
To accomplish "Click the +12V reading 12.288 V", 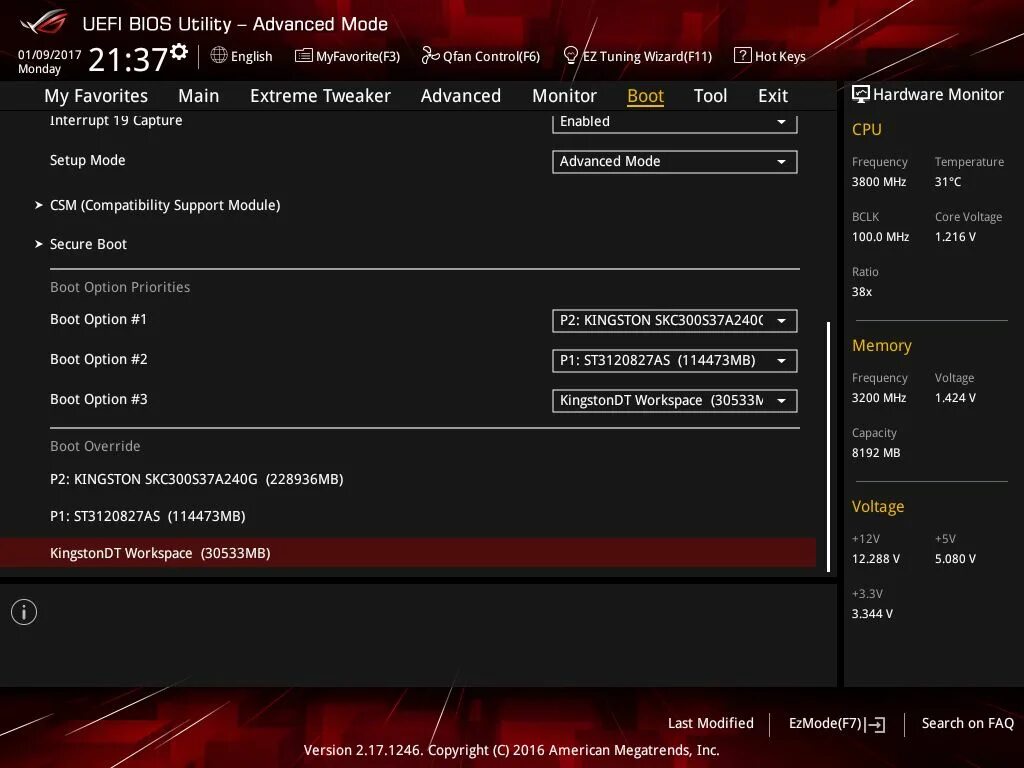I will pos(876,559).
